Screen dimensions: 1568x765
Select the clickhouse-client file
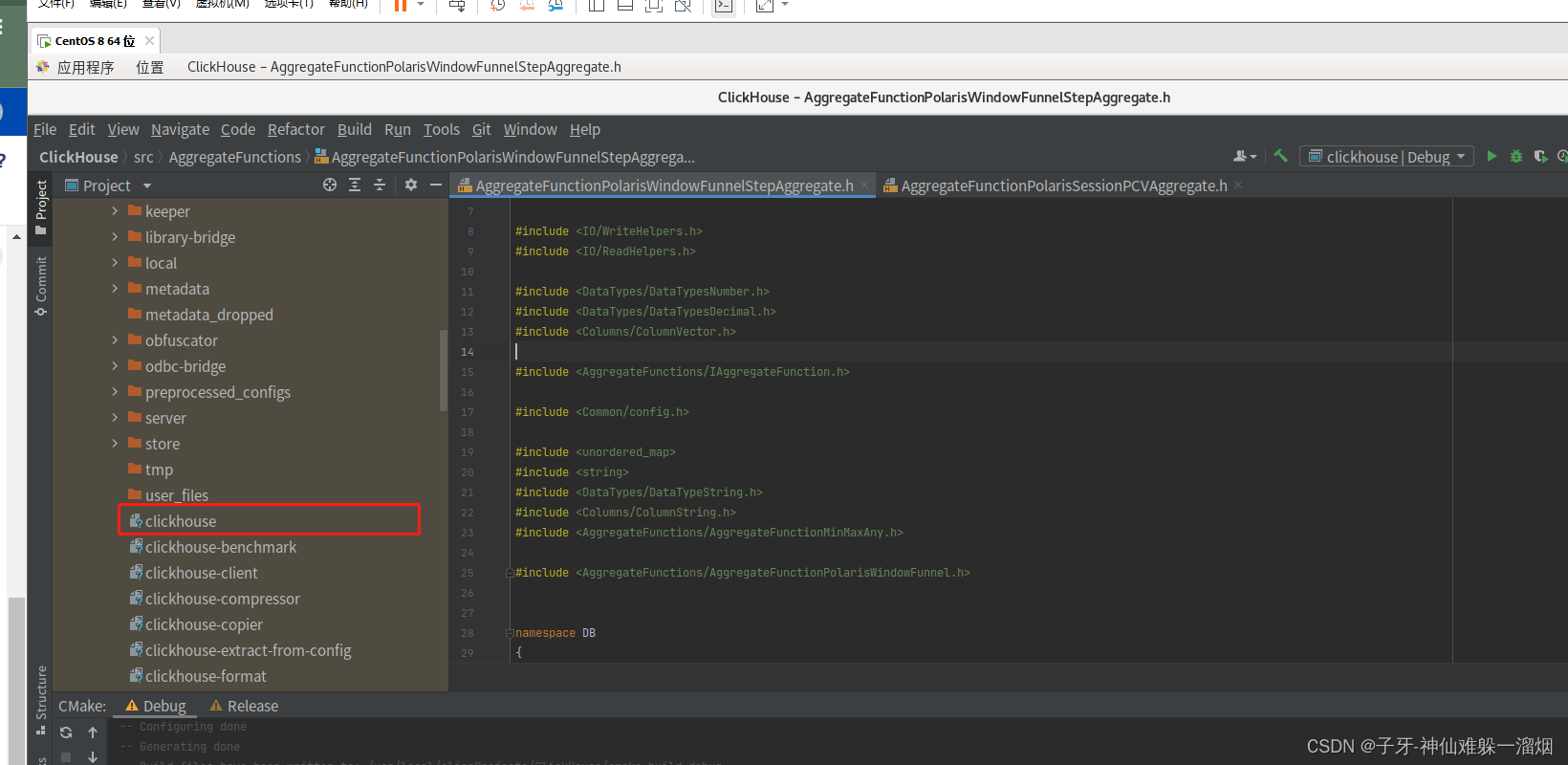click(x=193, y=573)
